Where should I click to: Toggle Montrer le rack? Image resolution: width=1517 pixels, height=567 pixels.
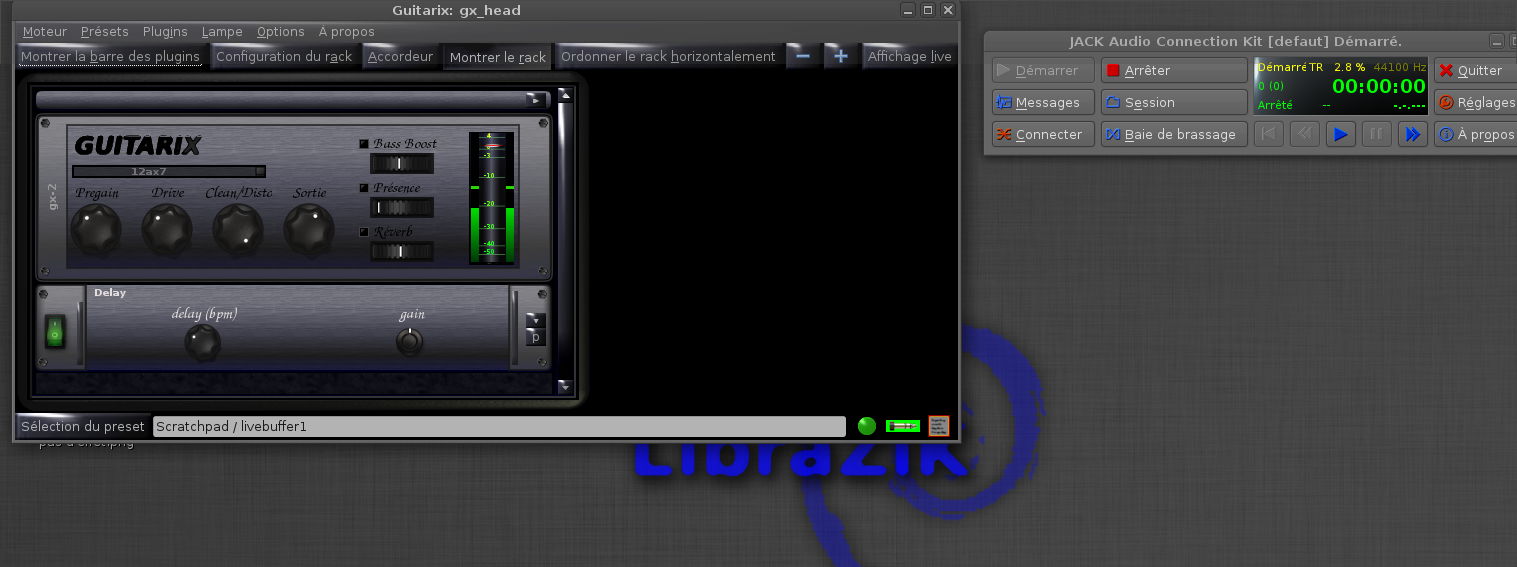click(x=498, y=57)
